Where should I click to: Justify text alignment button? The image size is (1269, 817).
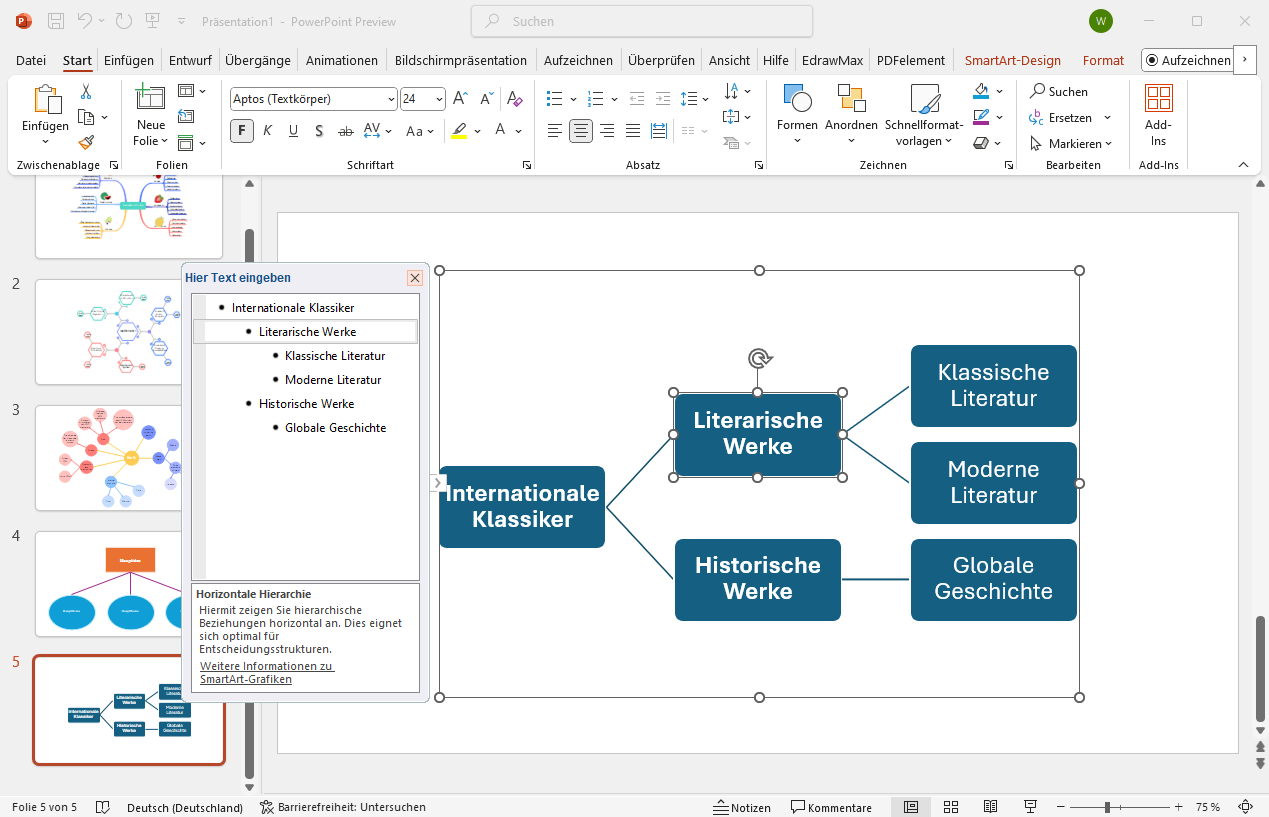[633, 131]
